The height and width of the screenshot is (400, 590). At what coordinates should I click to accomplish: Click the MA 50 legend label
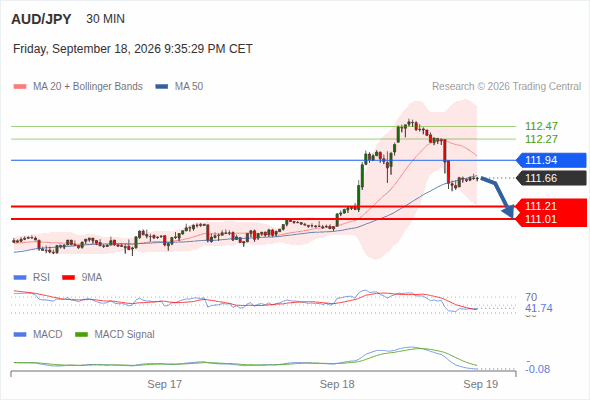click(189, 87)
